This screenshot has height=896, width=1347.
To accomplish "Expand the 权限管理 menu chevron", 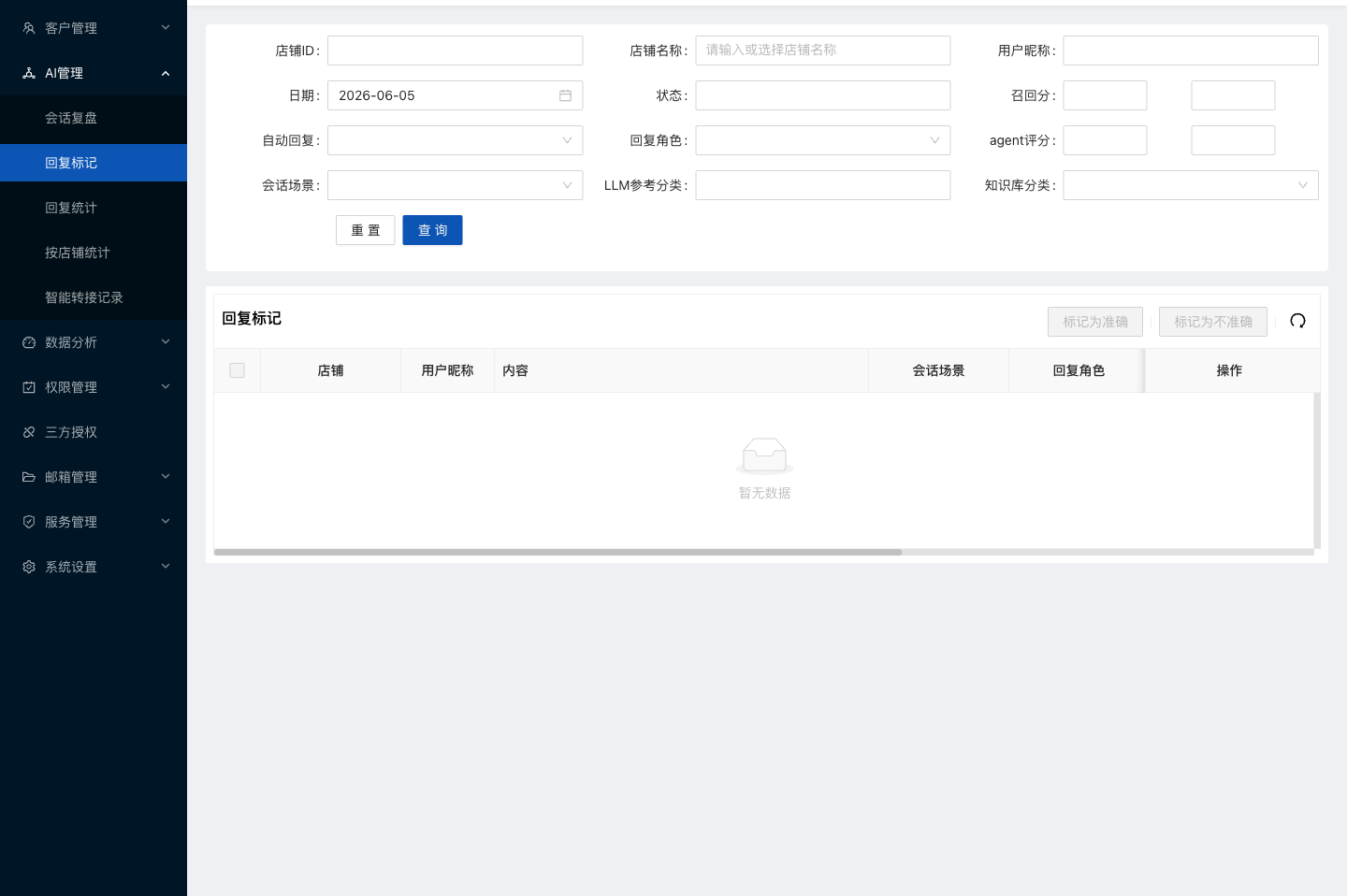I will tap(166, 387).
